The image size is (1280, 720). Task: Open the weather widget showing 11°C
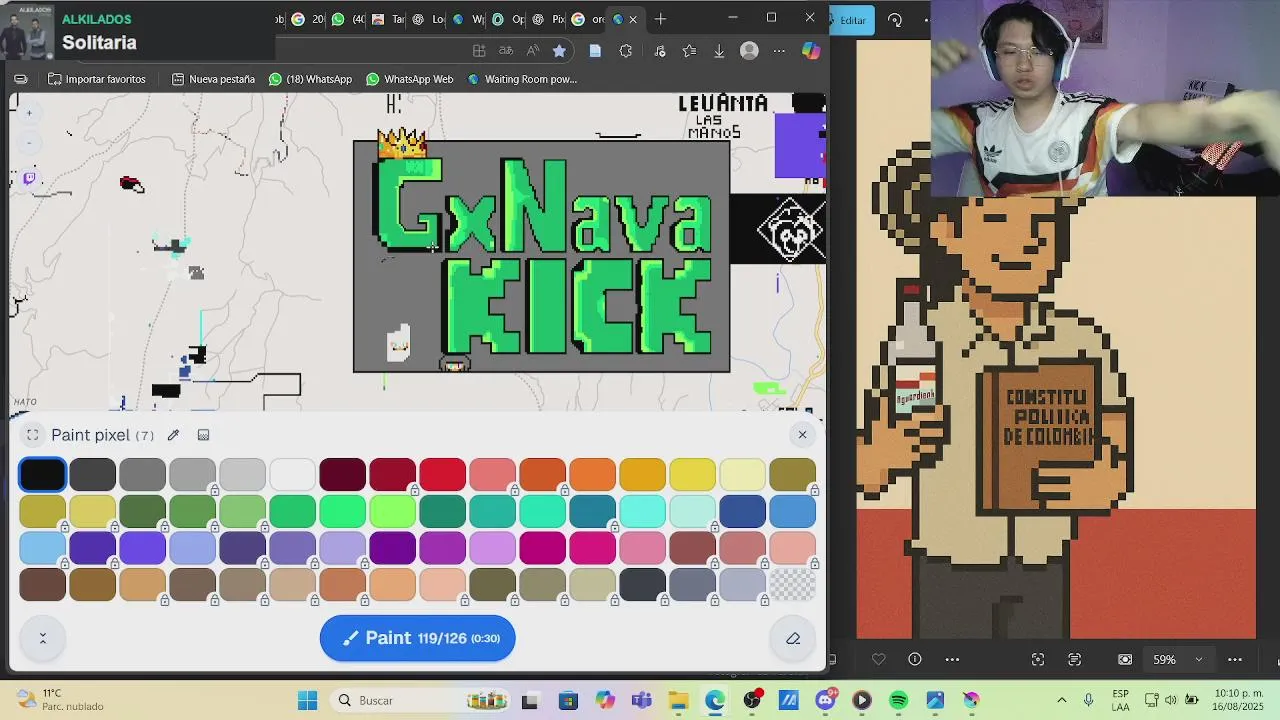pos(60,700)
